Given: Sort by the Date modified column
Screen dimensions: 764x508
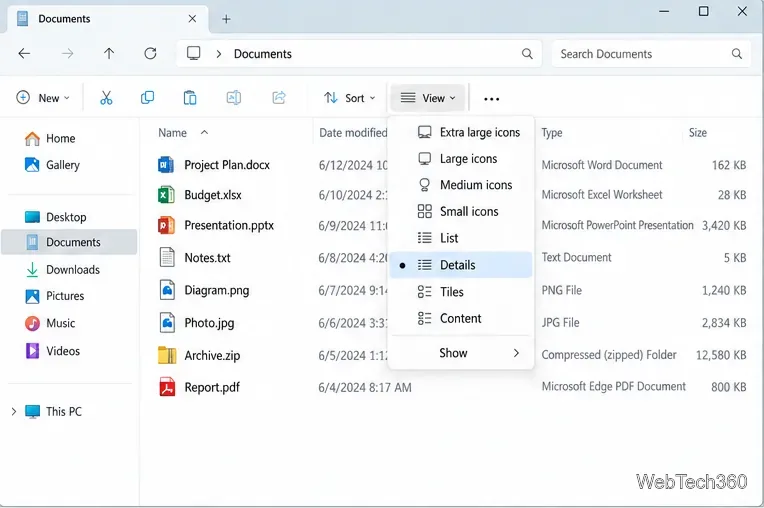Looking at the screenshot, I should coord(353,132).
